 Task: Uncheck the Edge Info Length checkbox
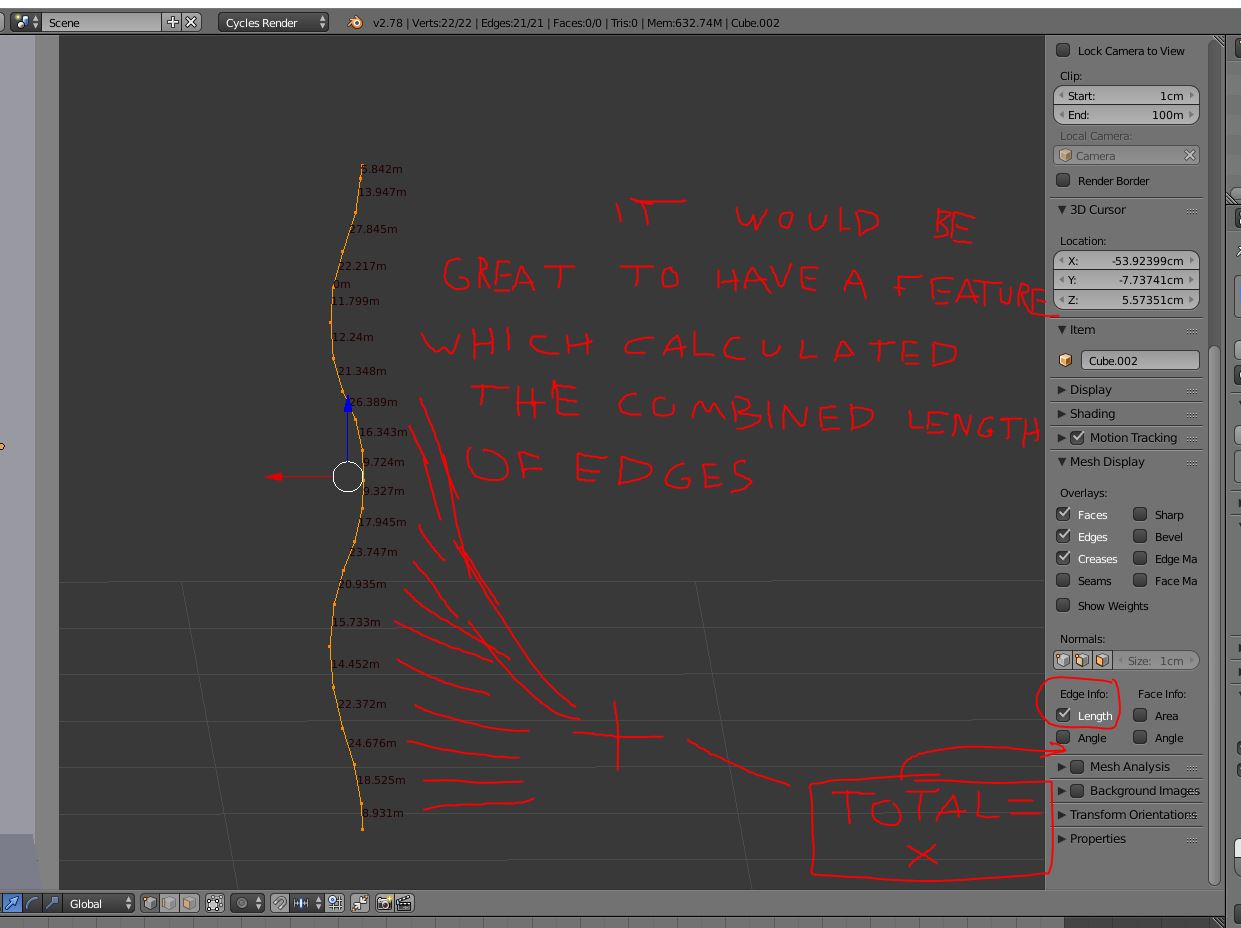click(x=1063, y=715)
